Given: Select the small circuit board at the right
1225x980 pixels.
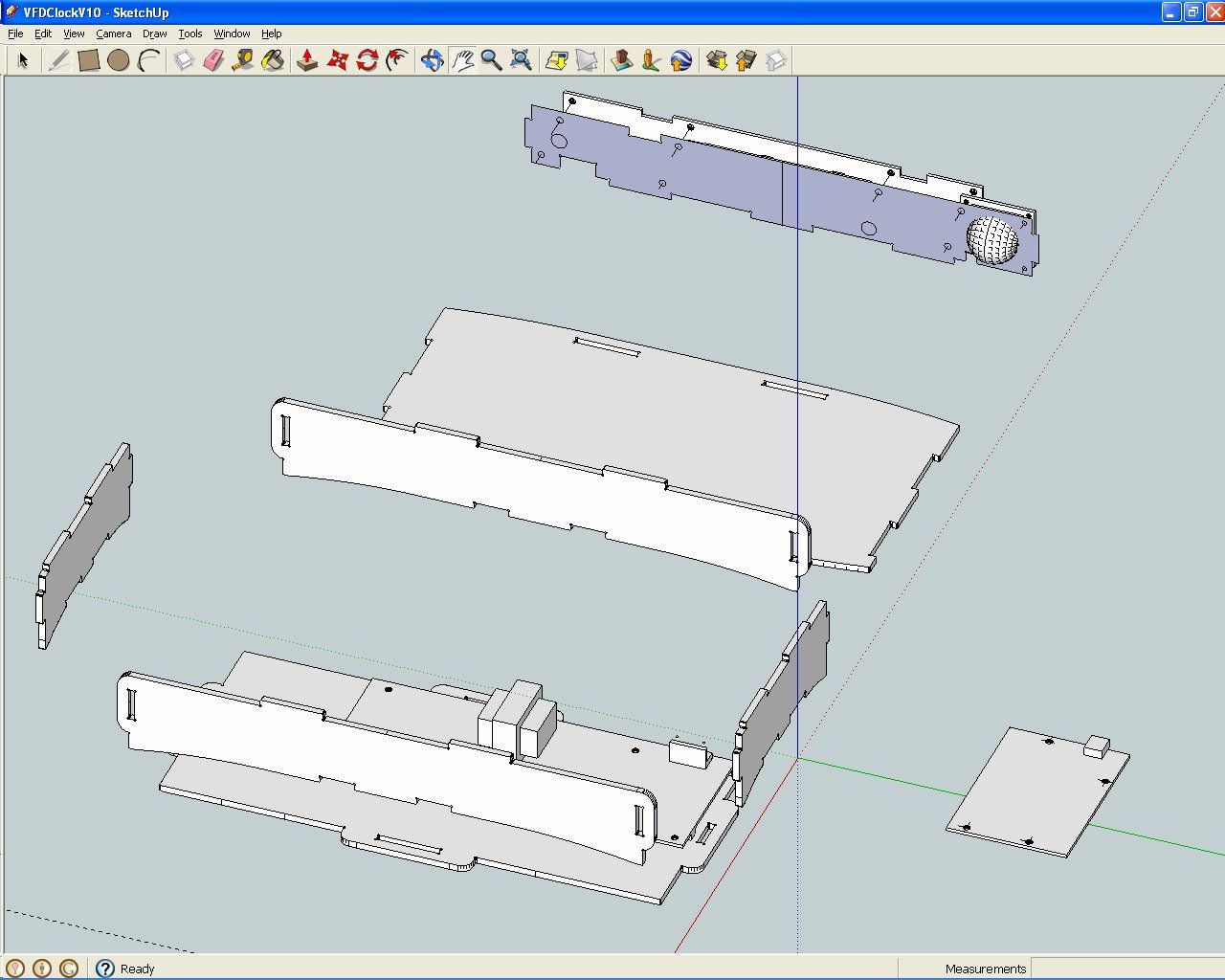Looking at the screenshot, I should pyautogui.click(x=1038, y=792).
